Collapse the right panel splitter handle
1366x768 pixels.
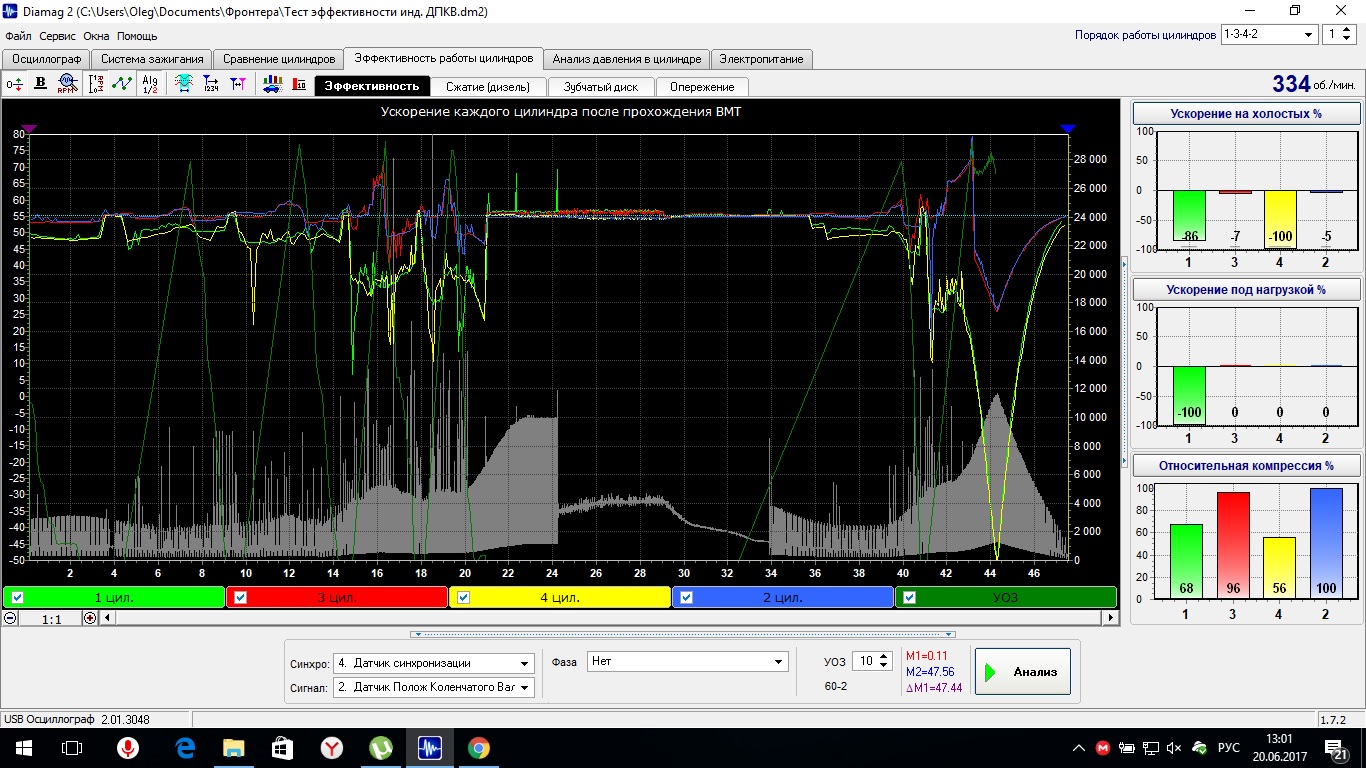click(1124, 363)
